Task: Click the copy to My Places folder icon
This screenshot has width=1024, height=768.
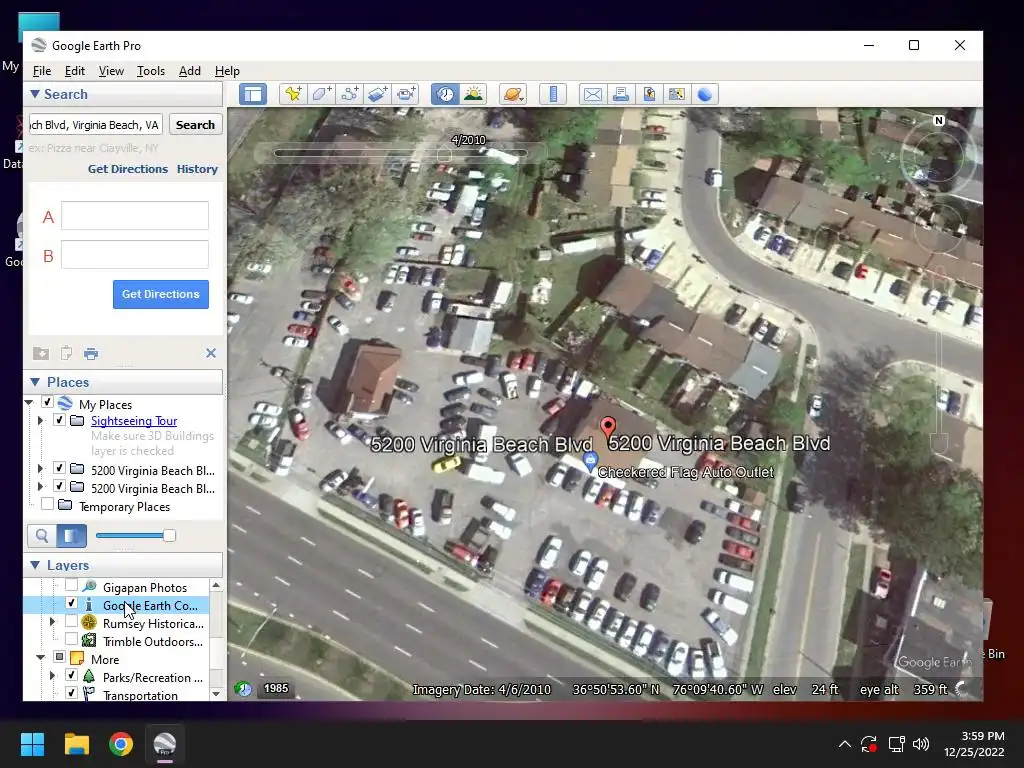Action: (x=40, y=353)
